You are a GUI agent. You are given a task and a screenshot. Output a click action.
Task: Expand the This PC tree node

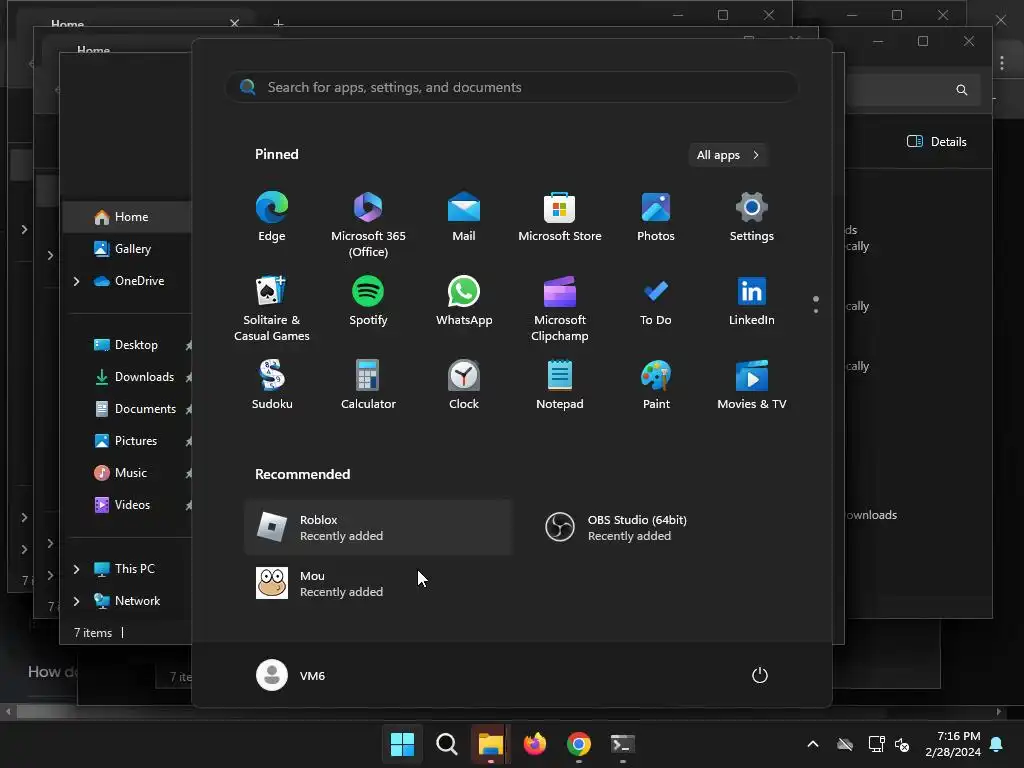pos(76,569)
